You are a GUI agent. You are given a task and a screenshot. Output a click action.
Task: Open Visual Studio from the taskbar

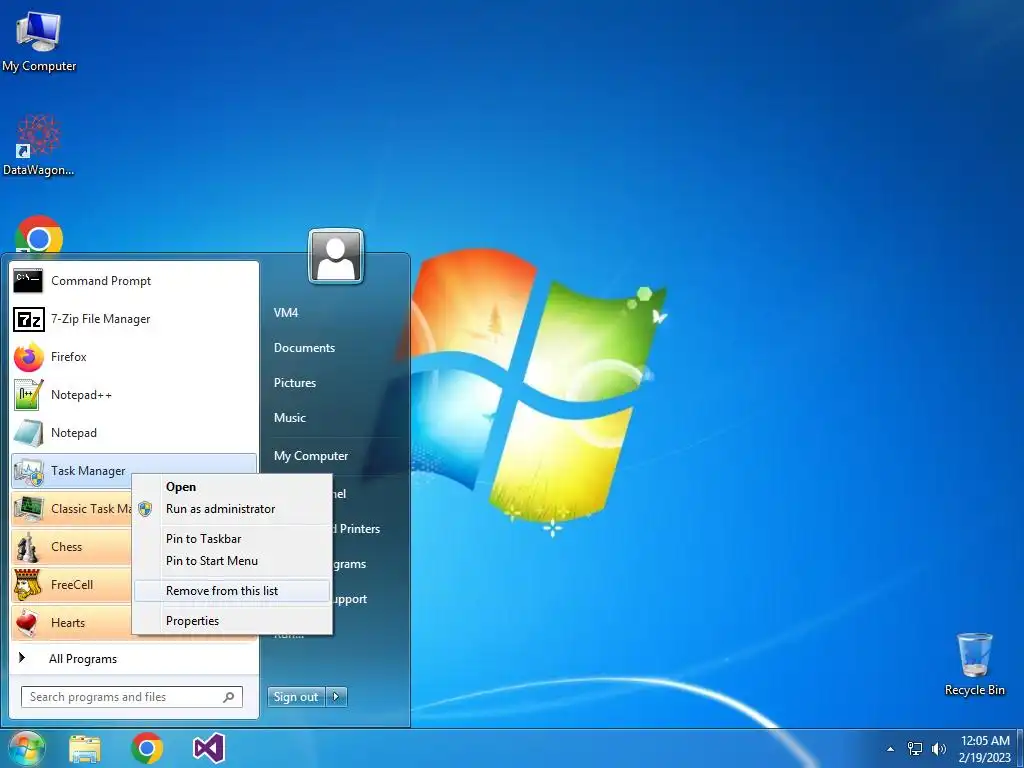[209, 748]
